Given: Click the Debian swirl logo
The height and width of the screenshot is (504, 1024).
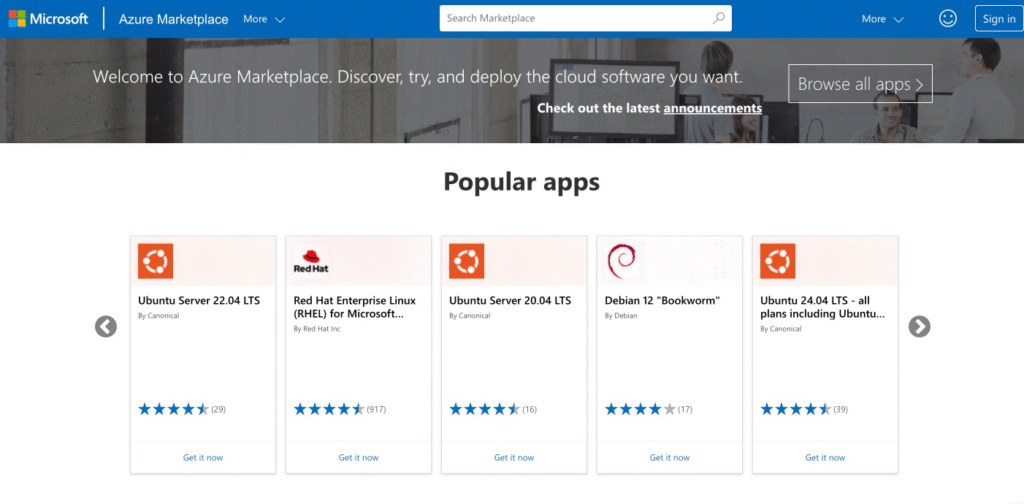Looking at the screenshot, I should [x=622, y=261].
